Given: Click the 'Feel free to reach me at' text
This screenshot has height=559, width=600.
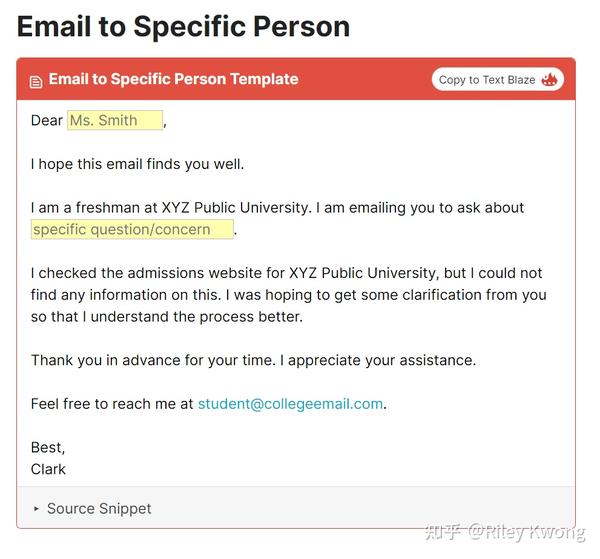Looking at the screenshot, I should point(112,404).
